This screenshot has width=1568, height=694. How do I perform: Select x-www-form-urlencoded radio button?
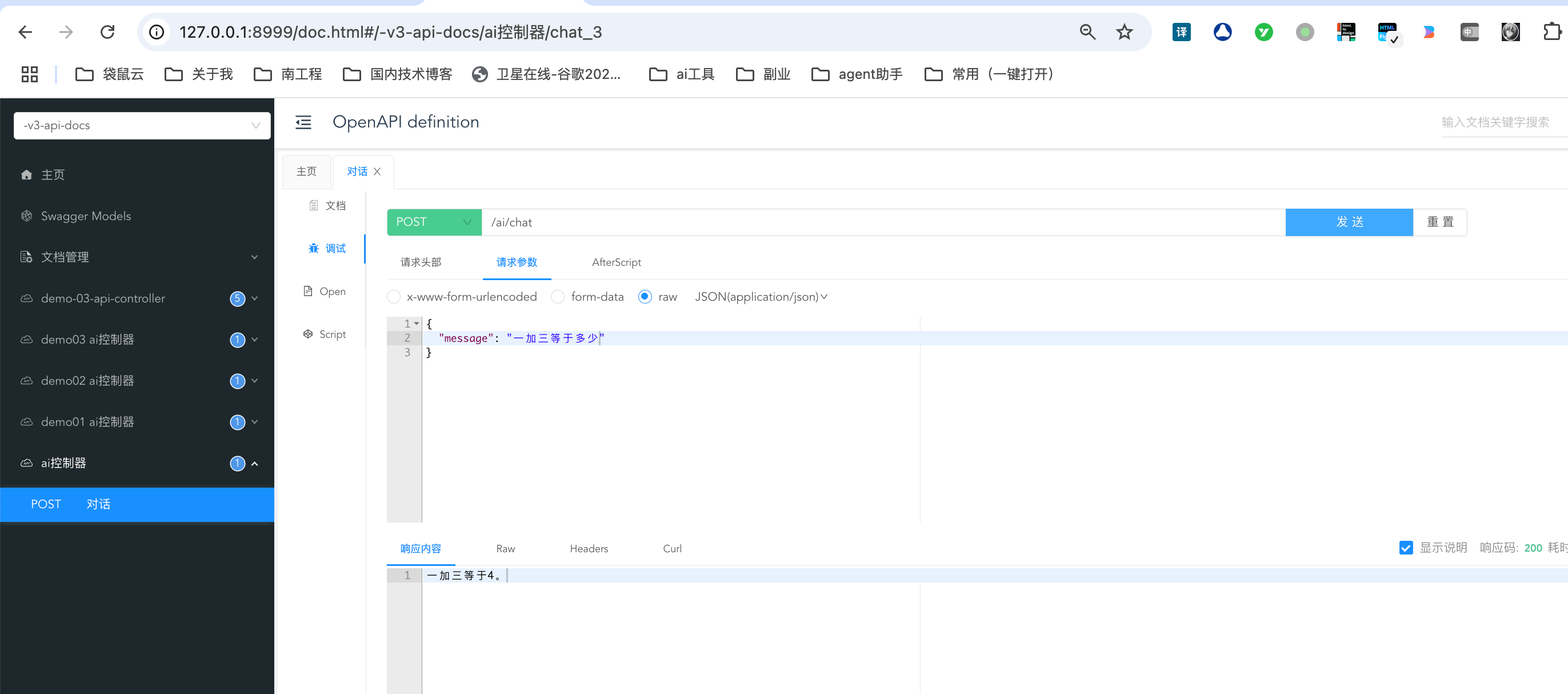pos(394,297)
